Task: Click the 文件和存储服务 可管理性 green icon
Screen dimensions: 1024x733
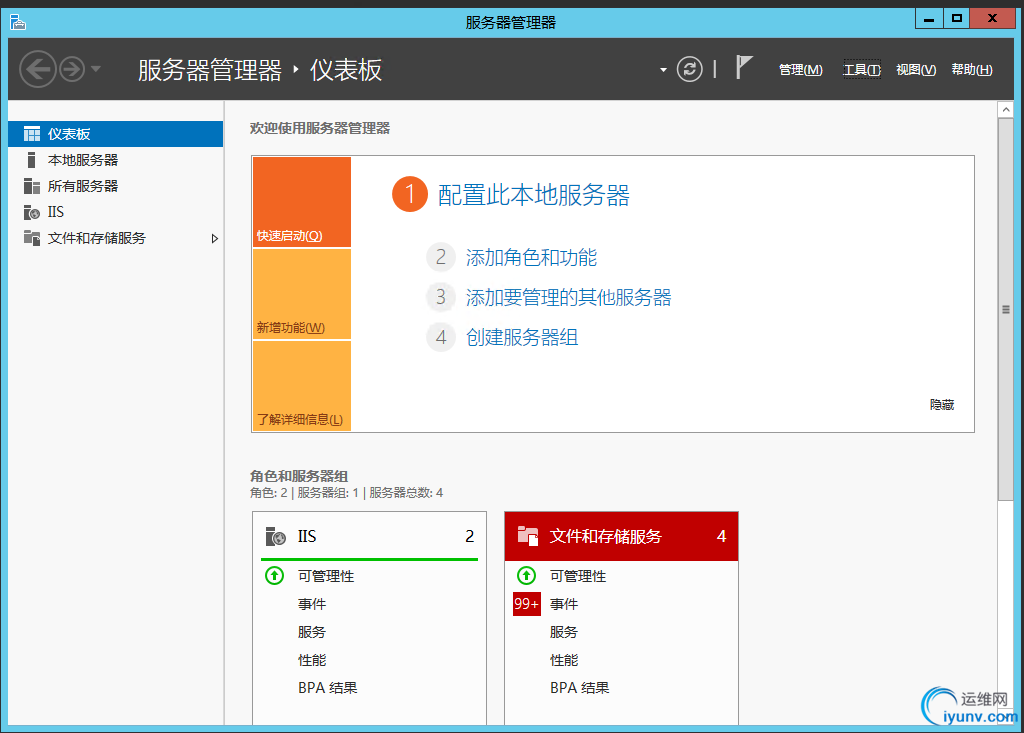Action: 526,576
